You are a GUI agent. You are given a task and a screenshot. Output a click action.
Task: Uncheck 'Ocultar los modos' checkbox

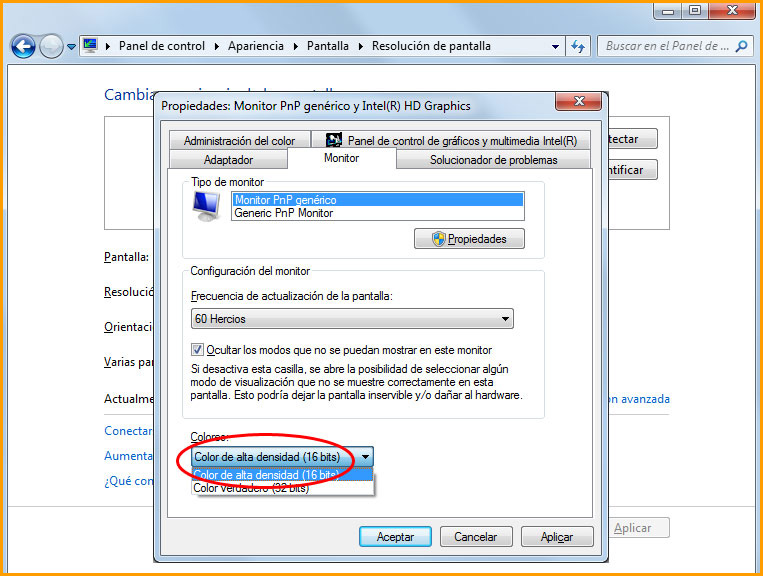[x=197, y=350]
